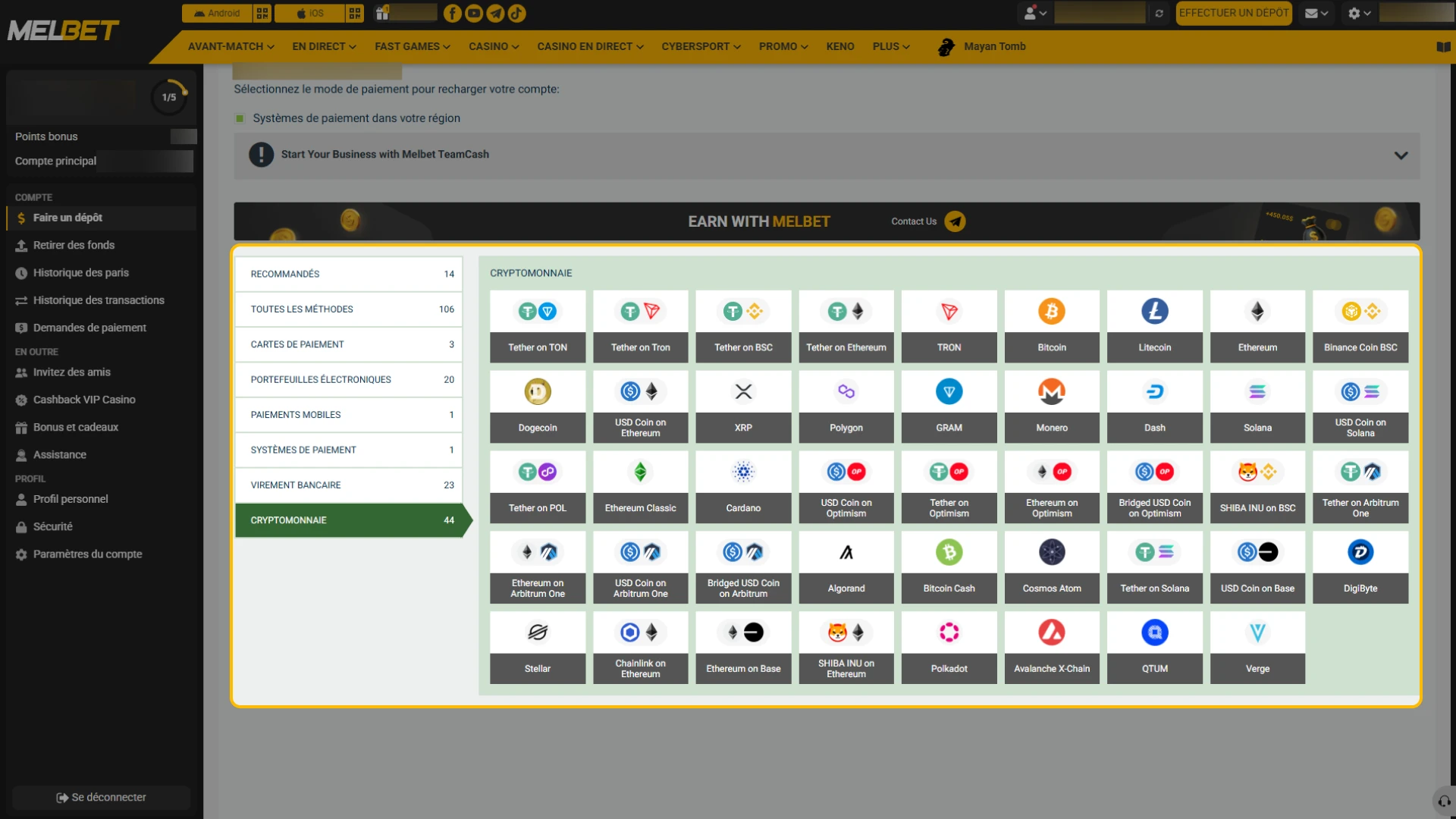Image resolution: width=1456 pixels, height=819 pixels.
Task: Open the KENO menu item
Action: [839, 46]
